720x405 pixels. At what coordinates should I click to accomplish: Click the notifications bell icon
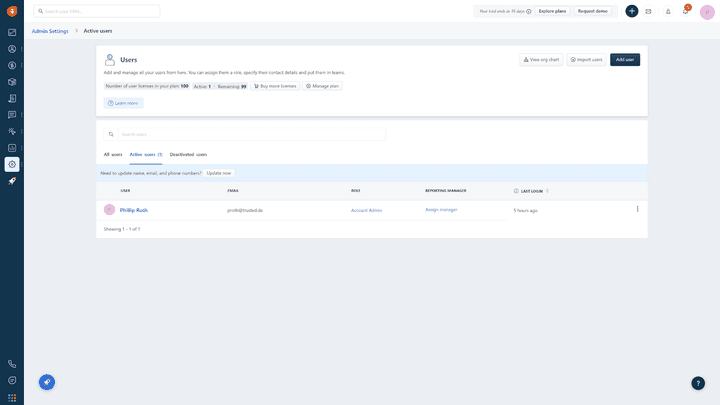[668, 11]
